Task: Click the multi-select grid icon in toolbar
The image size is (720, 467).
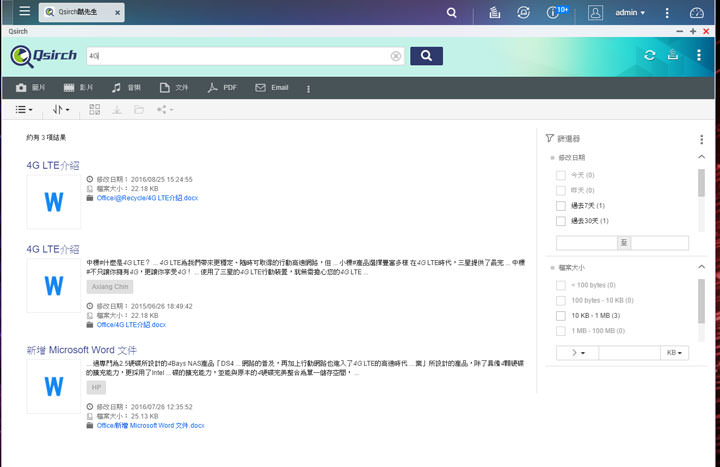Action: coord(94,109)
